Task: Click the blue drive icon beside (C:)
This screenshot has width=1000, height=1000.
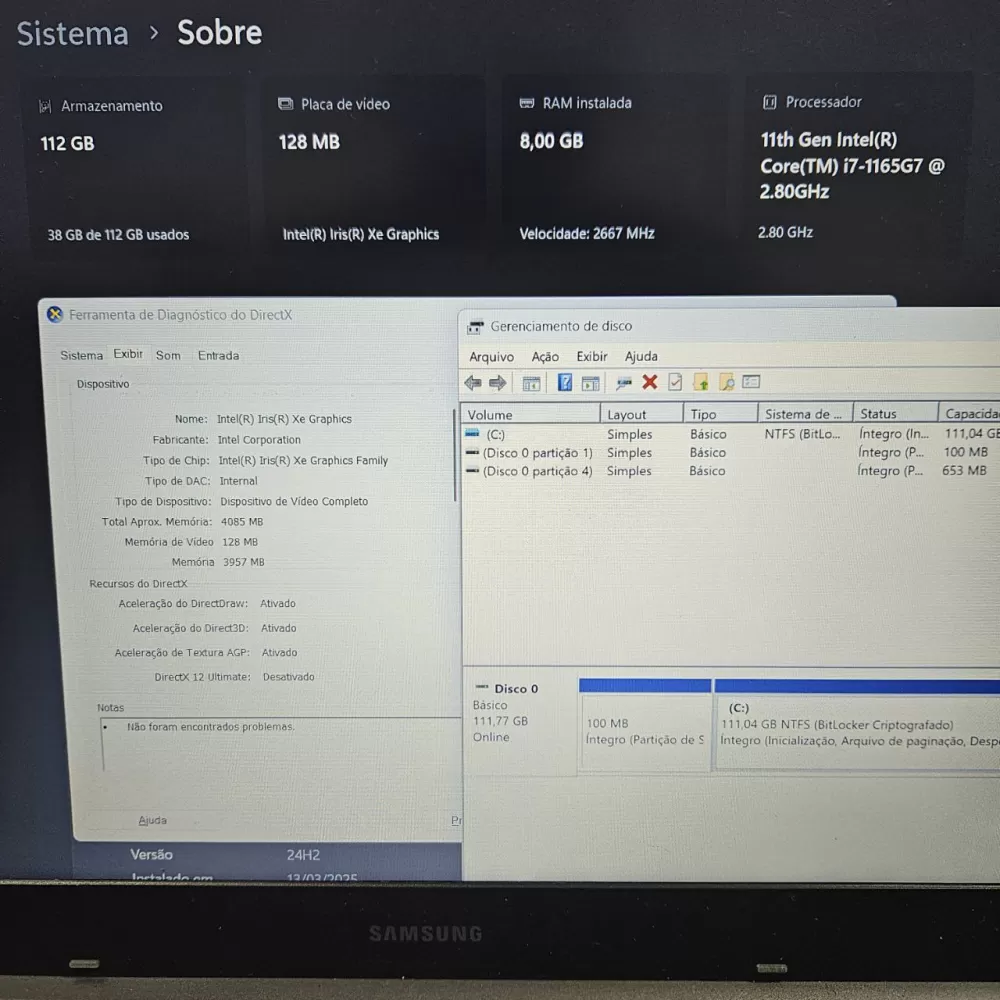Action: (472, 433)
